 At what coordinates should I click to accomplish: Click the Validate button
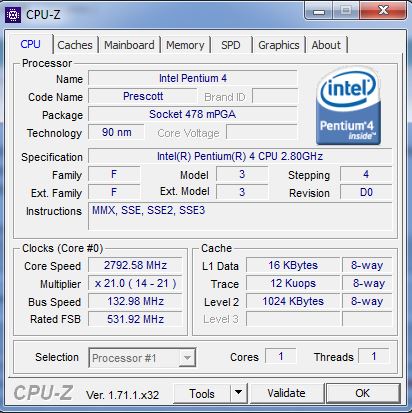[287, 393]
